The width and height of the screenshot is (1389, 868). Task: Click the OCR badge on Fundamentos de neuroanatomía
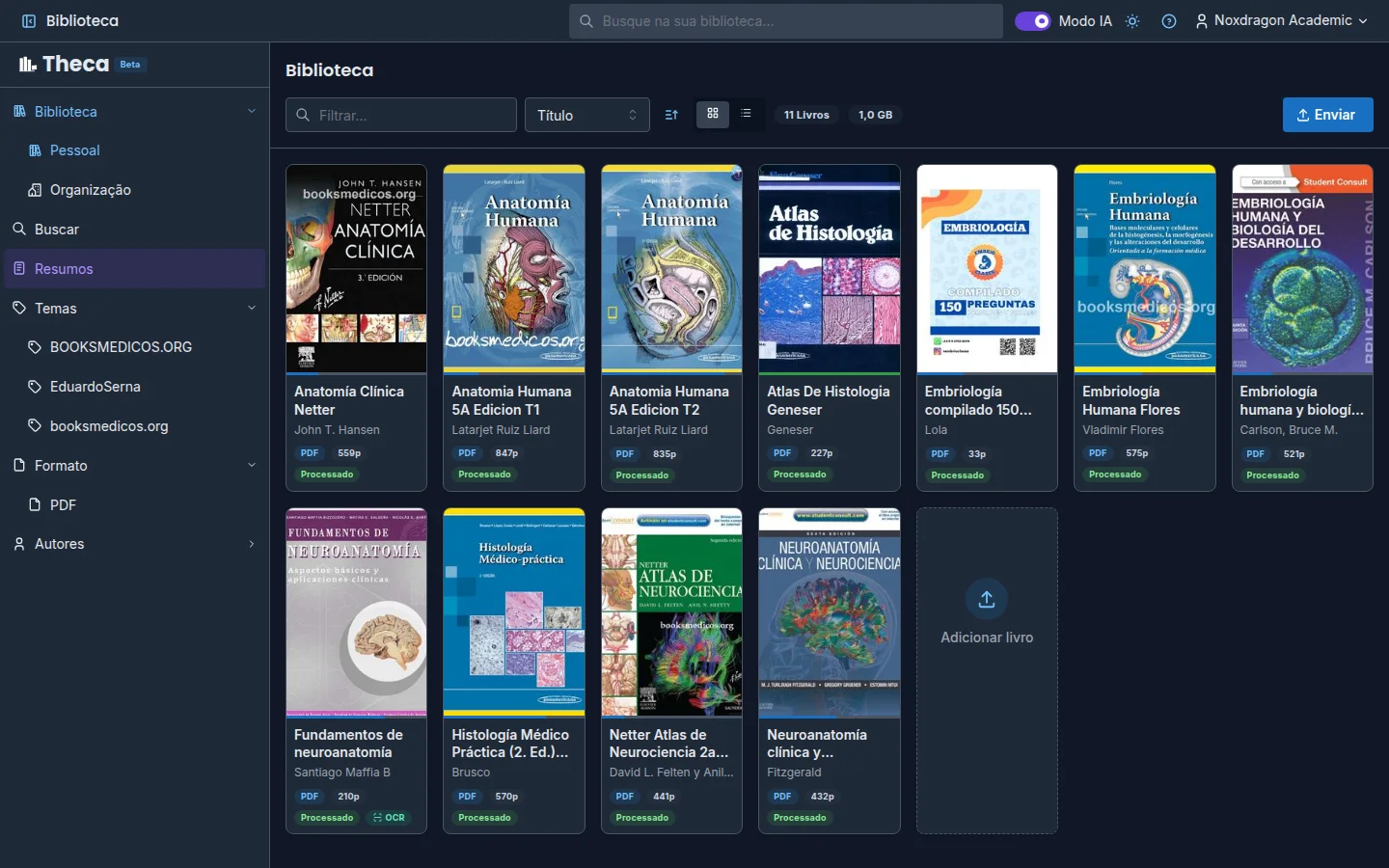tap(389, 818)
